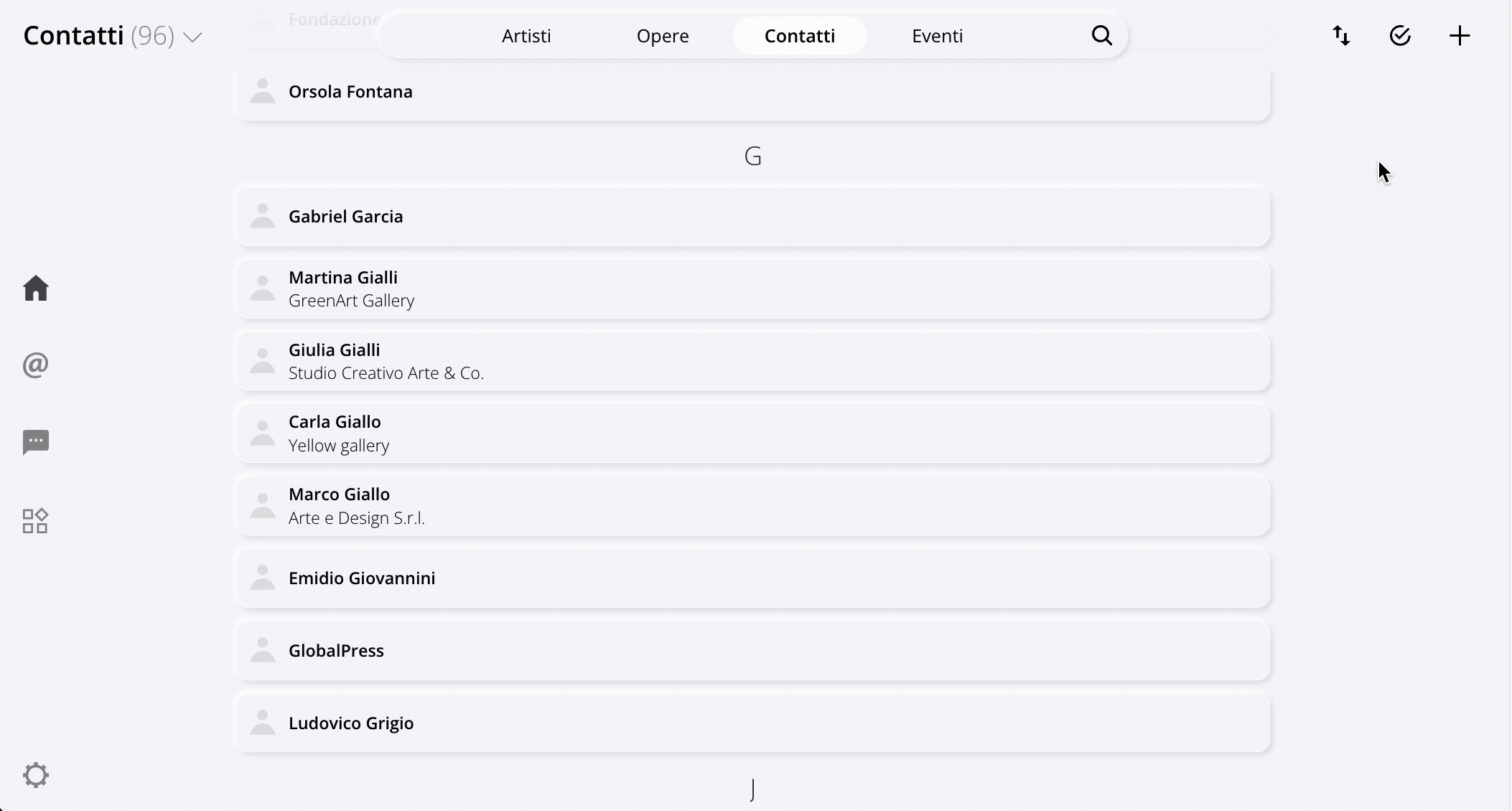Click Orsola Fontana's avatar thumbnail
The height and width of the screenshot is (811, 1512).
(x=262, y=91)
